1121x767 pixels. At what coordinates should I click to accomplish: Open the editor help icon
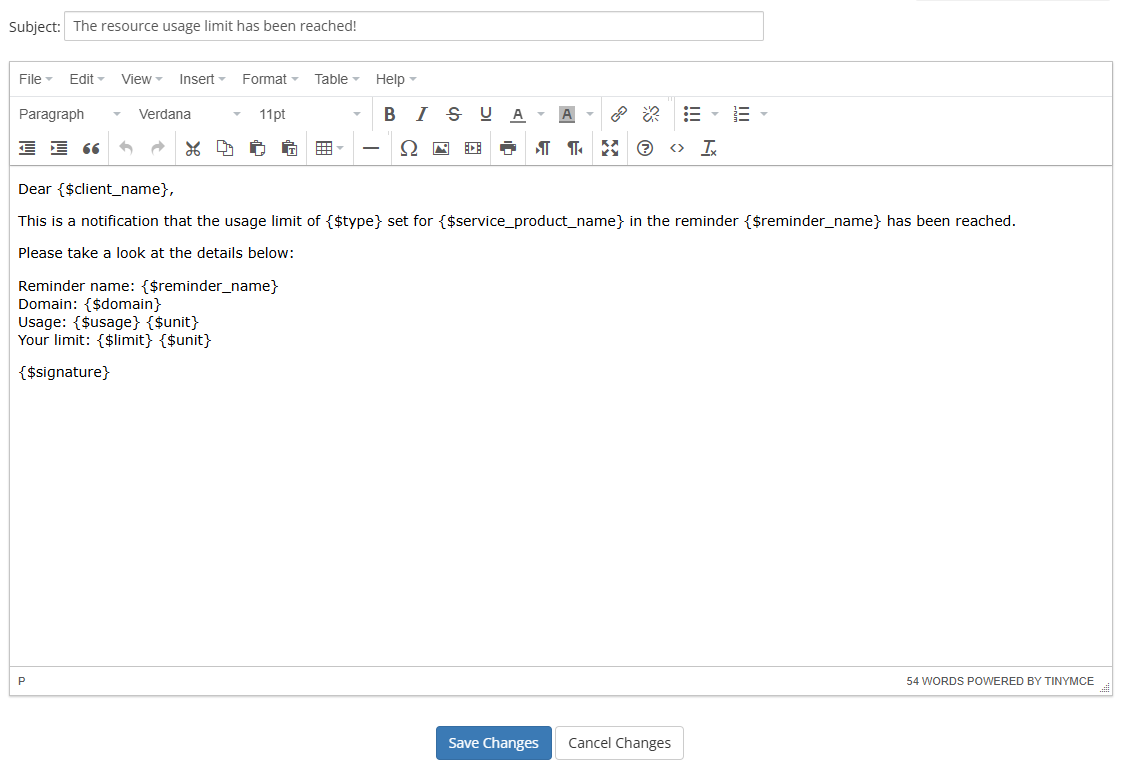point(645,148)
